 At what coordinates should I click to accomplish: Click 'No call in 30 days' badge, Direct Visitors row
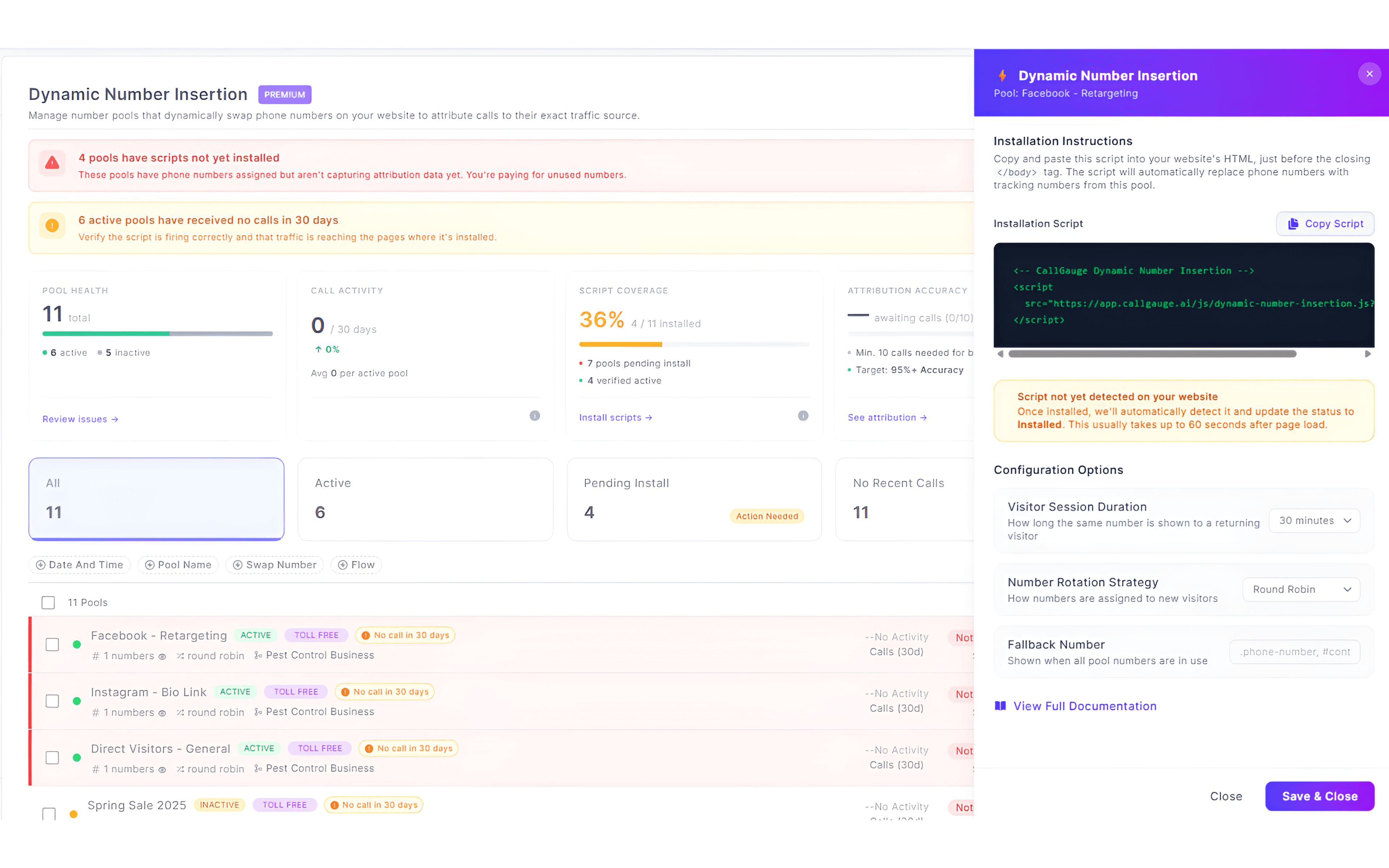click(409, 748)
